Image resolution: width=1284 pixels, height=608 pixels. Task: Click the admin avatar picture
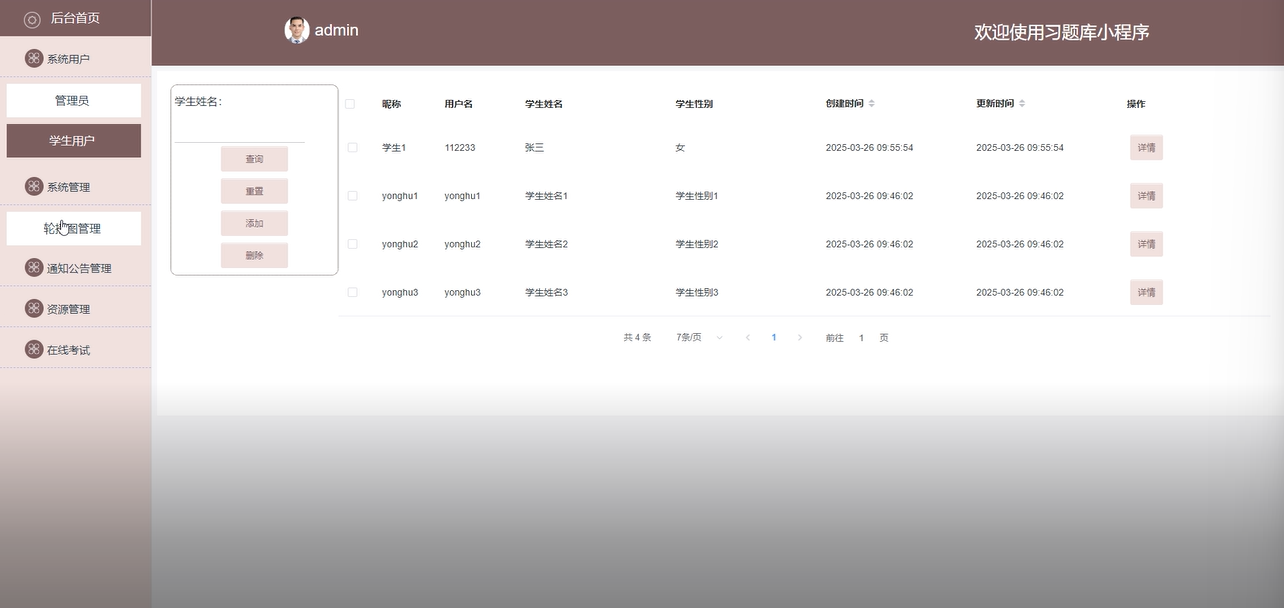(297, 30)
